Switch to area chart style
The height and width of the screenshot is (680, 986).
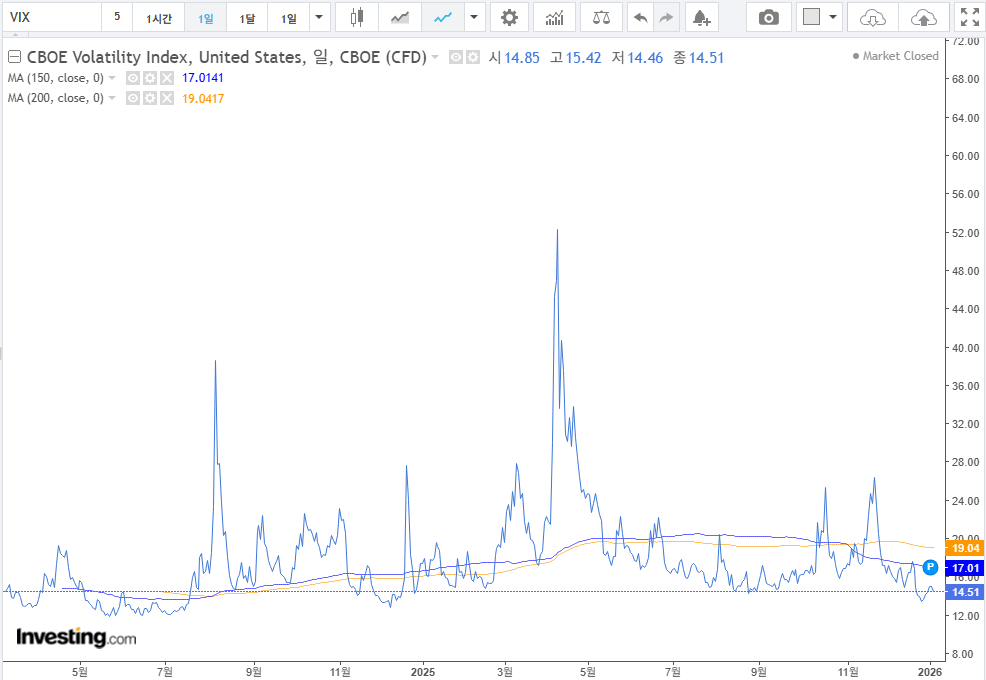point(400,17)
